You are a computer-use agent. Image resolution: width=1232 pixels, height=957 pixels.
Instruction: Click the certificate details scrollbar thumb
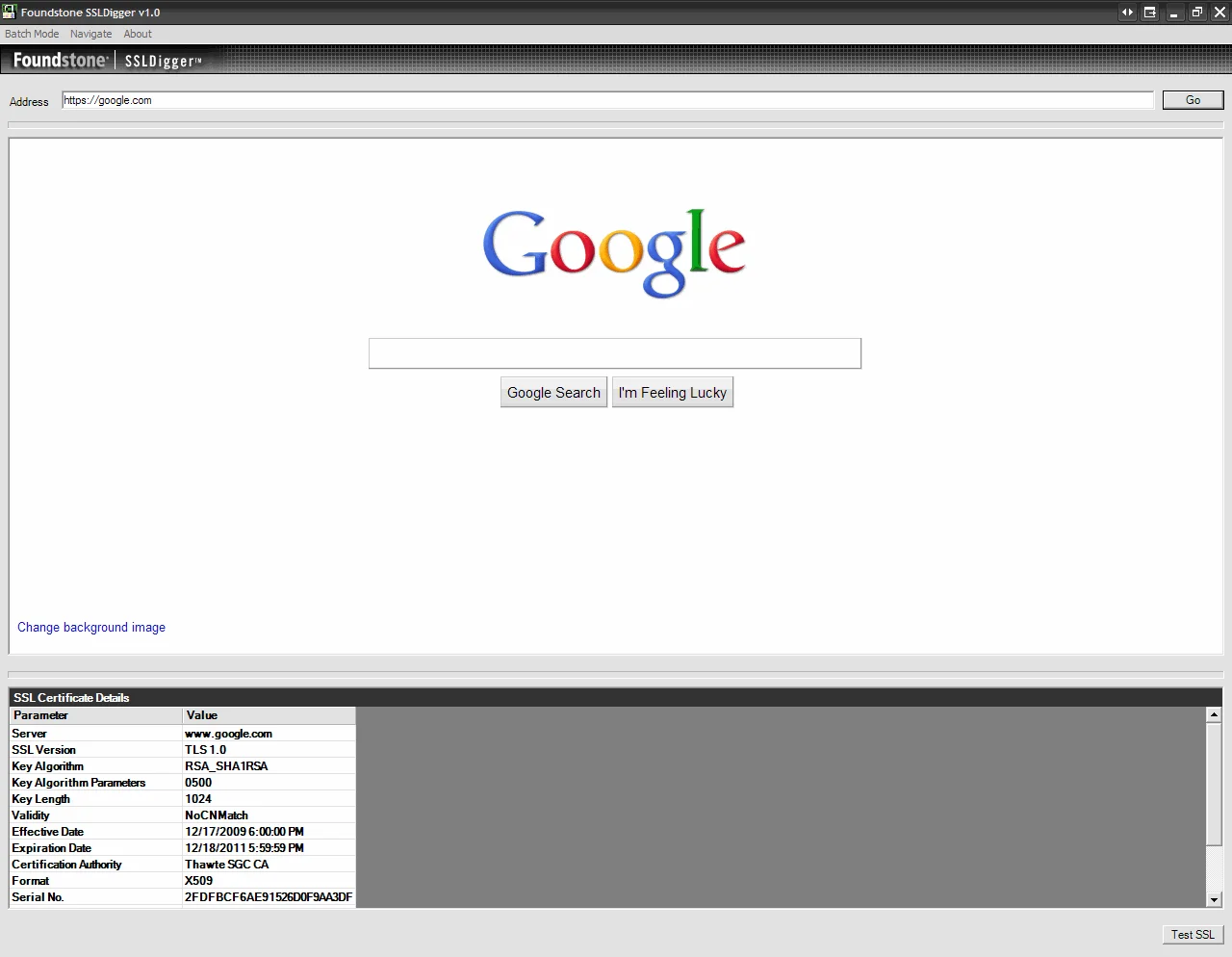(1214, 784)
